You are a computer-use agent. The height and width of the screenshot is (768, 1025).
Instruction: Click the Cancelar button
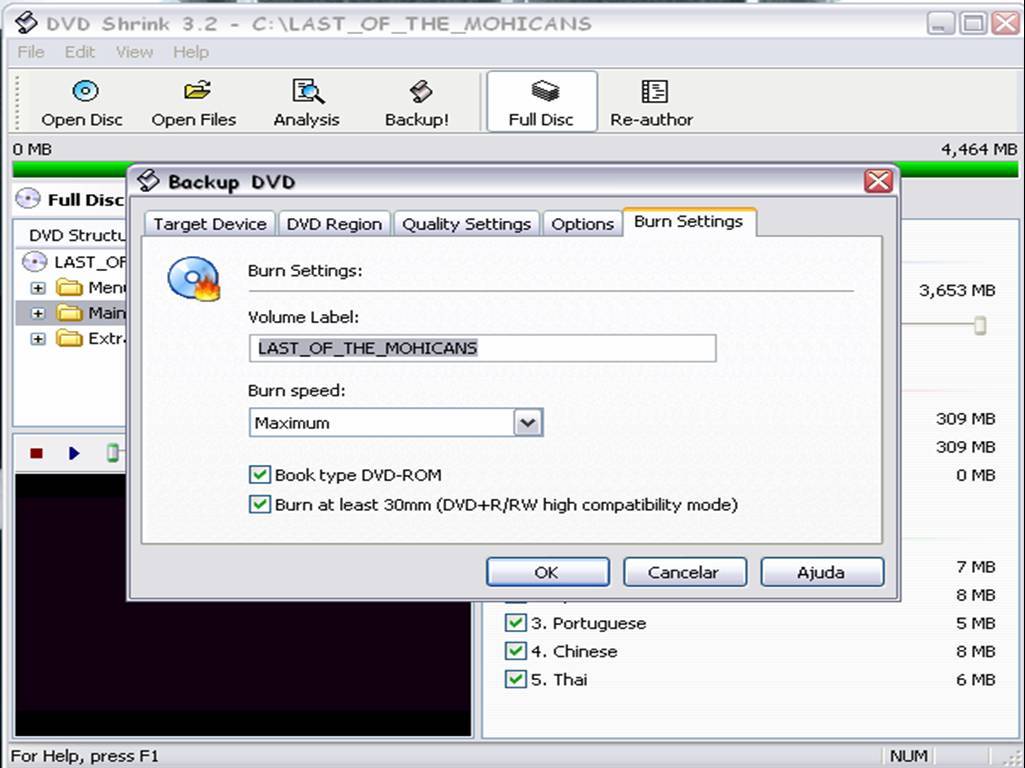684,573
